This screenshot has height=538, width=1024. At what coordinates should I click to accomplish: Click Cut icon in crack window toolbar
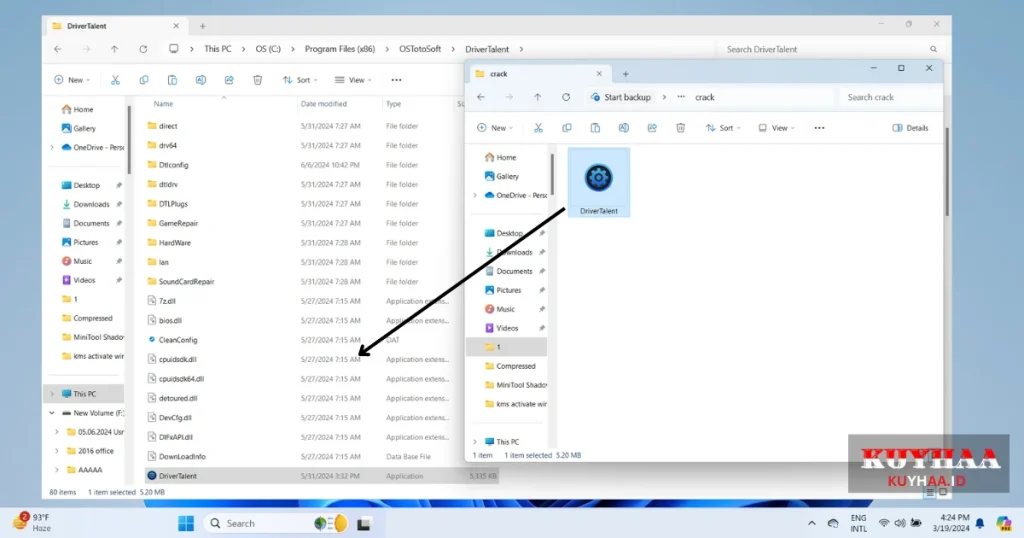[x=538, y=128]
